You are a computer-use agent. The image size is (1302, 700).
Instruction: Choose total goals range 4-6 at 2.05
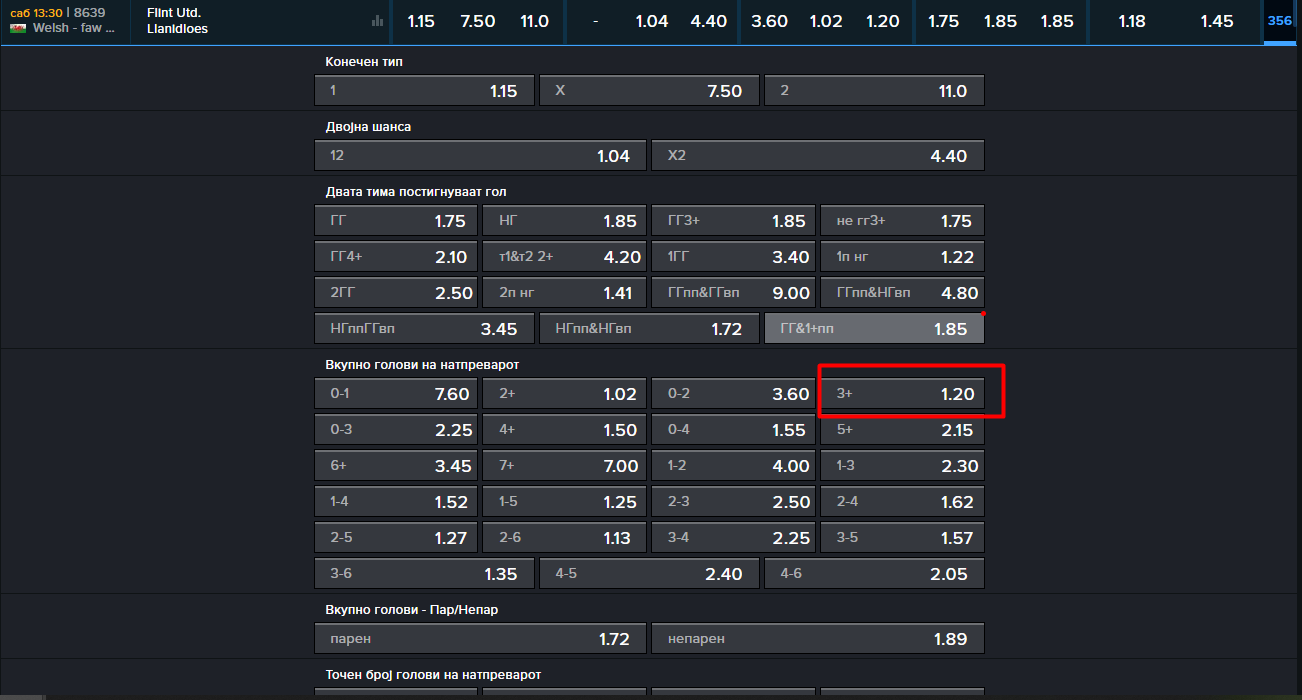[x=874, y=574]
